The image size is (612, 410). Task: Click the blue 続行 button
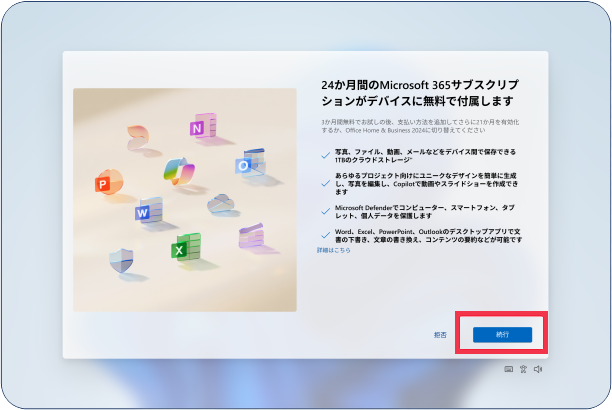502,335
